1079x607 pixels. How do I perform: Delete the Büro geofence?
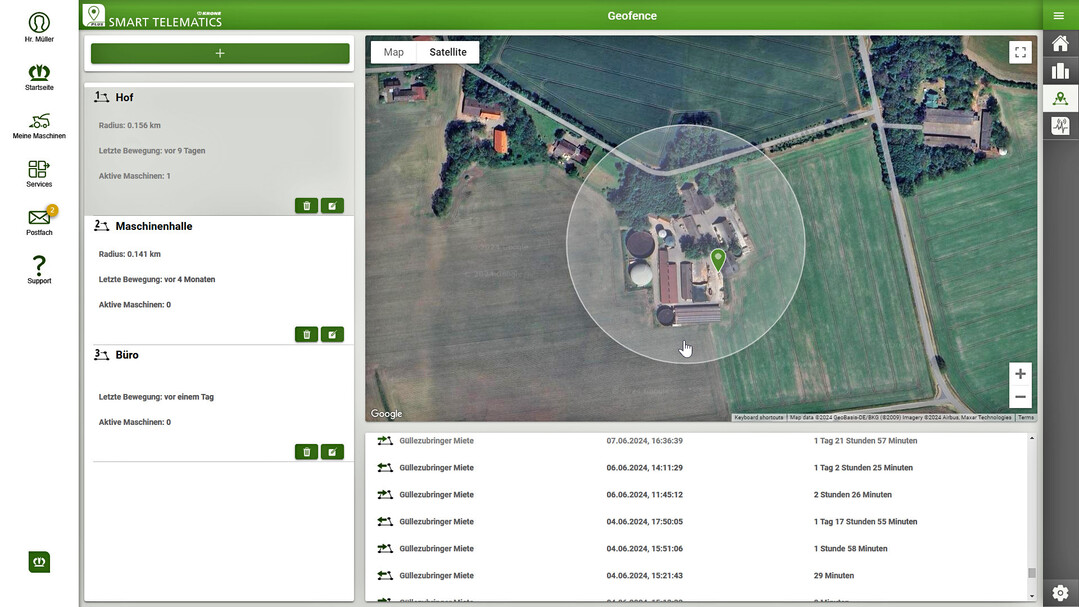[x=306, y=451]
